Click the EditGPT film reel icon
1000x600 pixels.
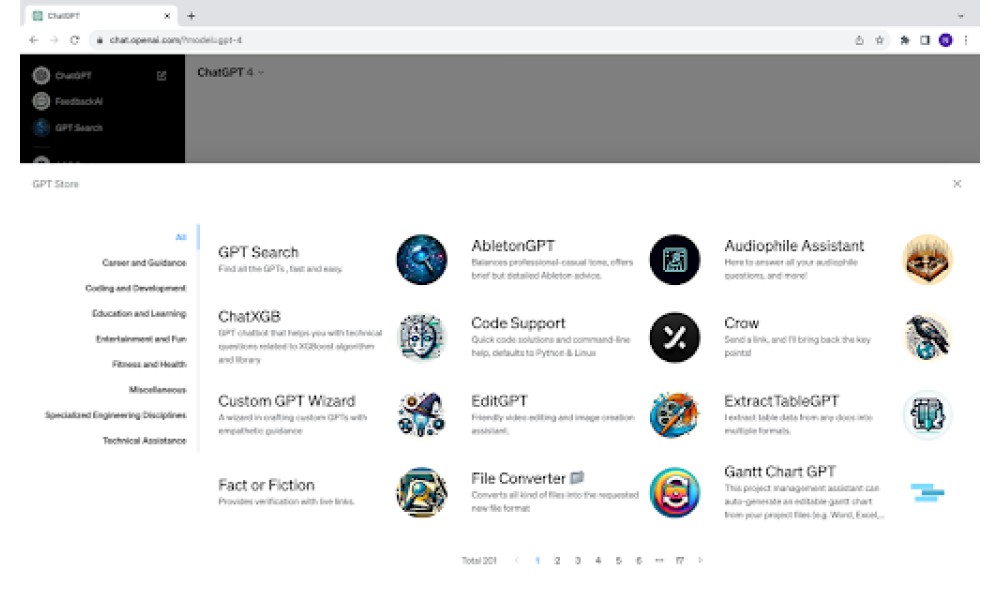coord(675,415)
